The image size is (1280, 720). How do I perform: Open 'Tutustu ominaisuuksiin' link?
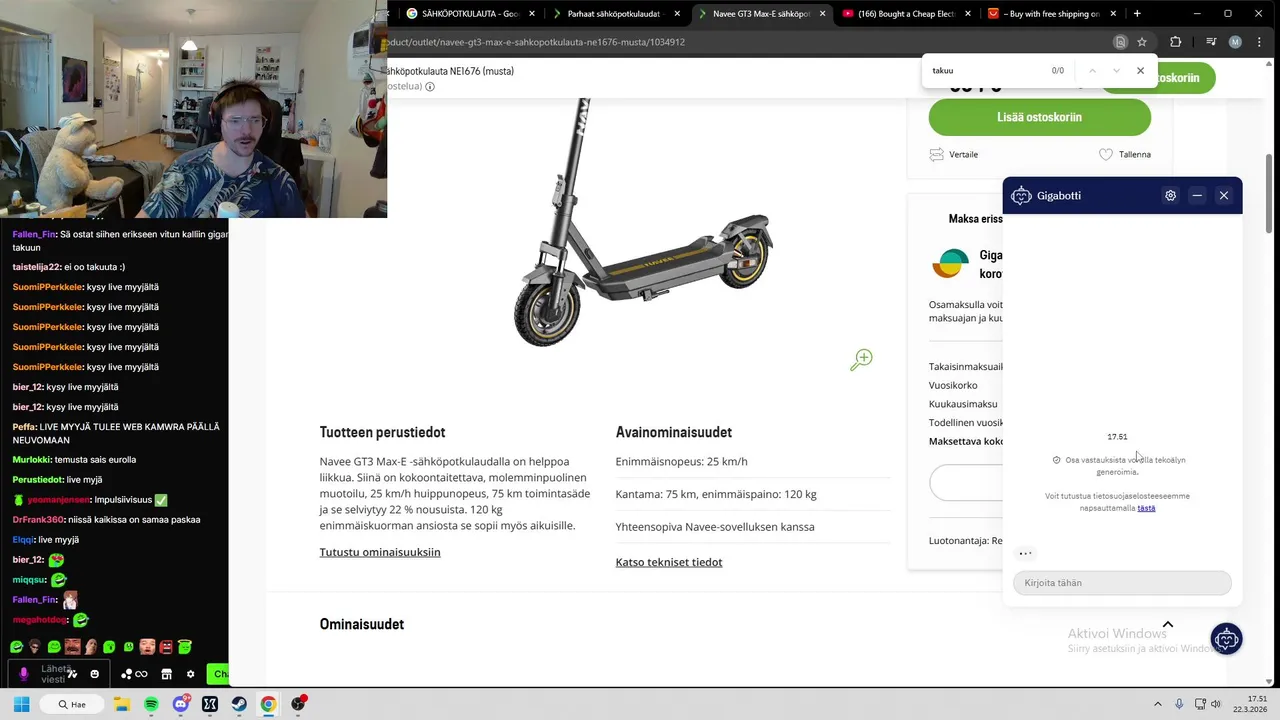pyautogui.click(x=380, y=552)
